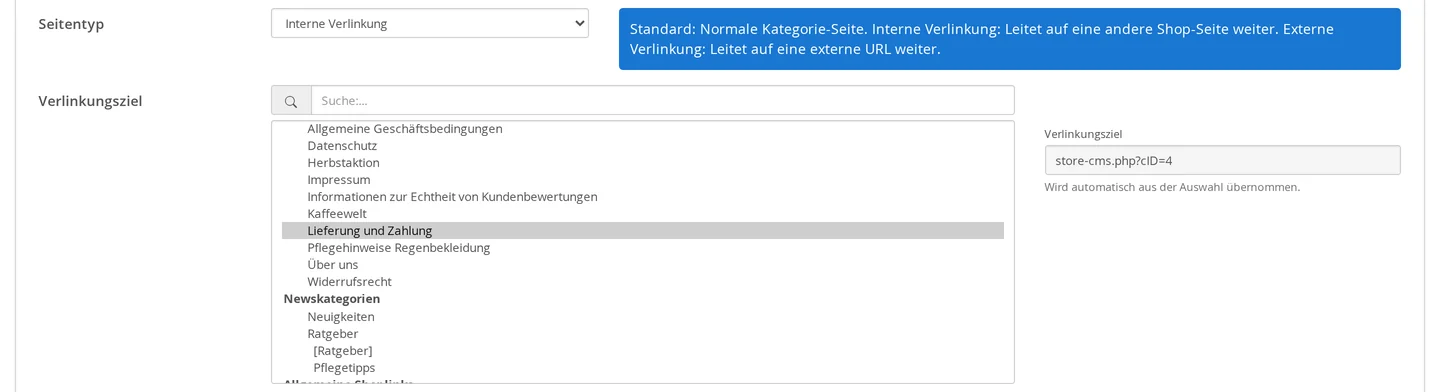Select the Über uns entry

click(x=642, y=265)
